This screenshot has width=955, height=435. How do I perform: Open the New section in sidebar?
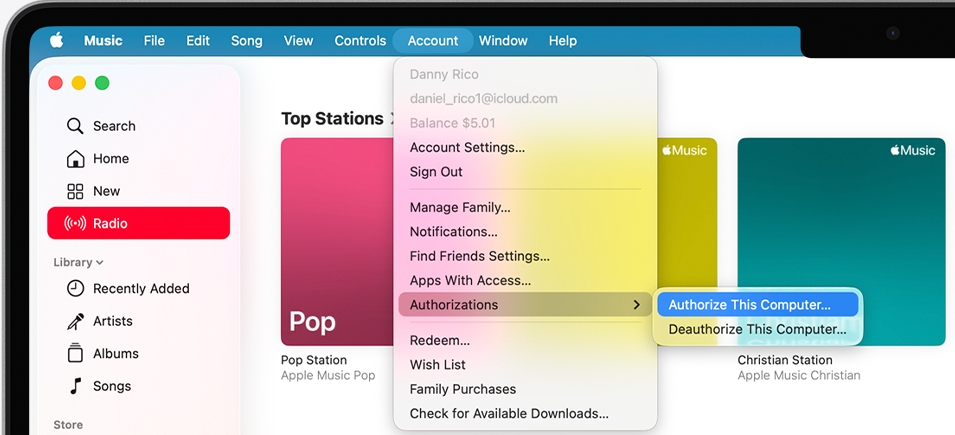click(x=138, y=191)
